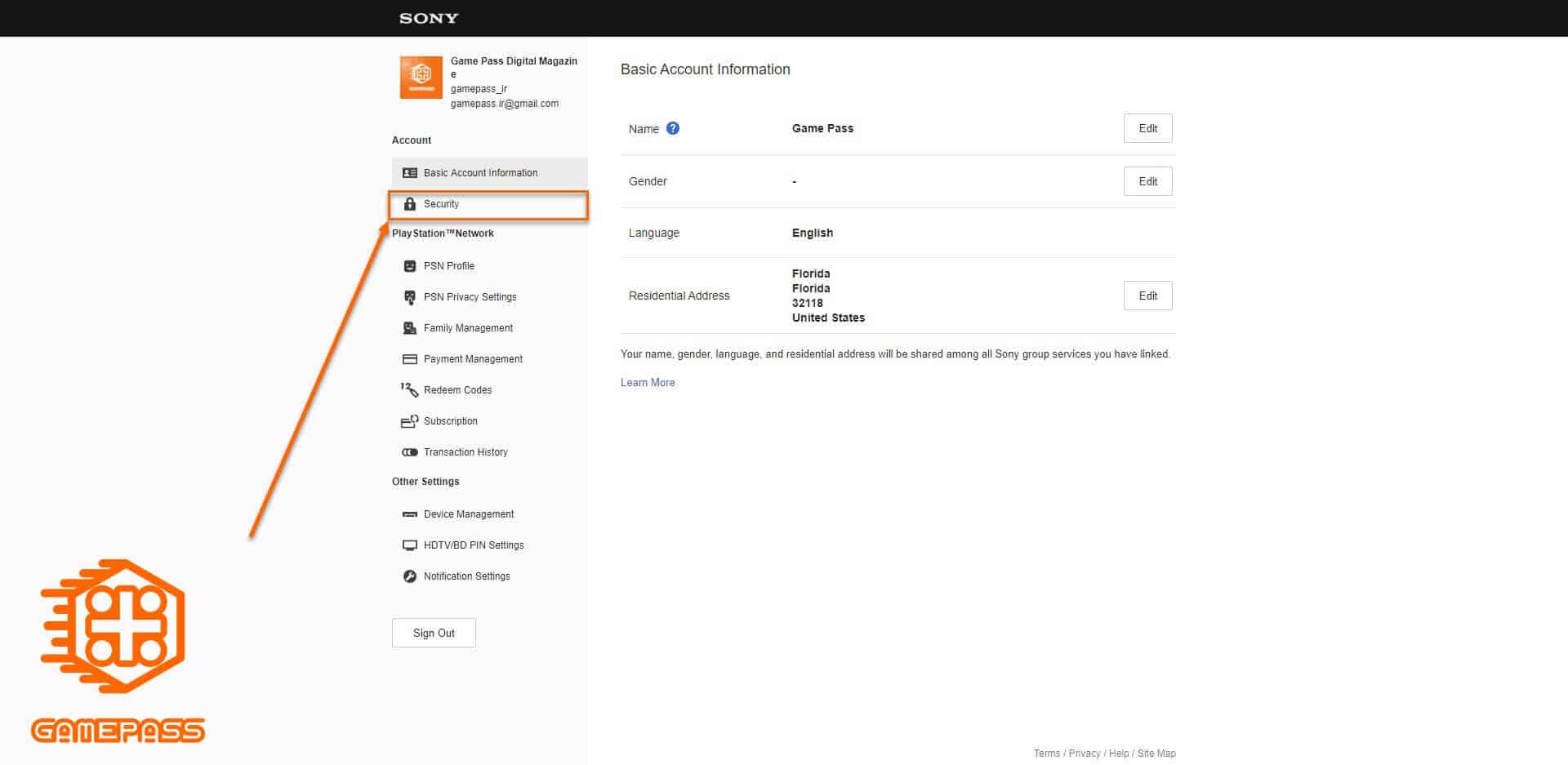This screenshot has width=1568, height=765.
Task: View Transaction History
Action: click(490, 452)
